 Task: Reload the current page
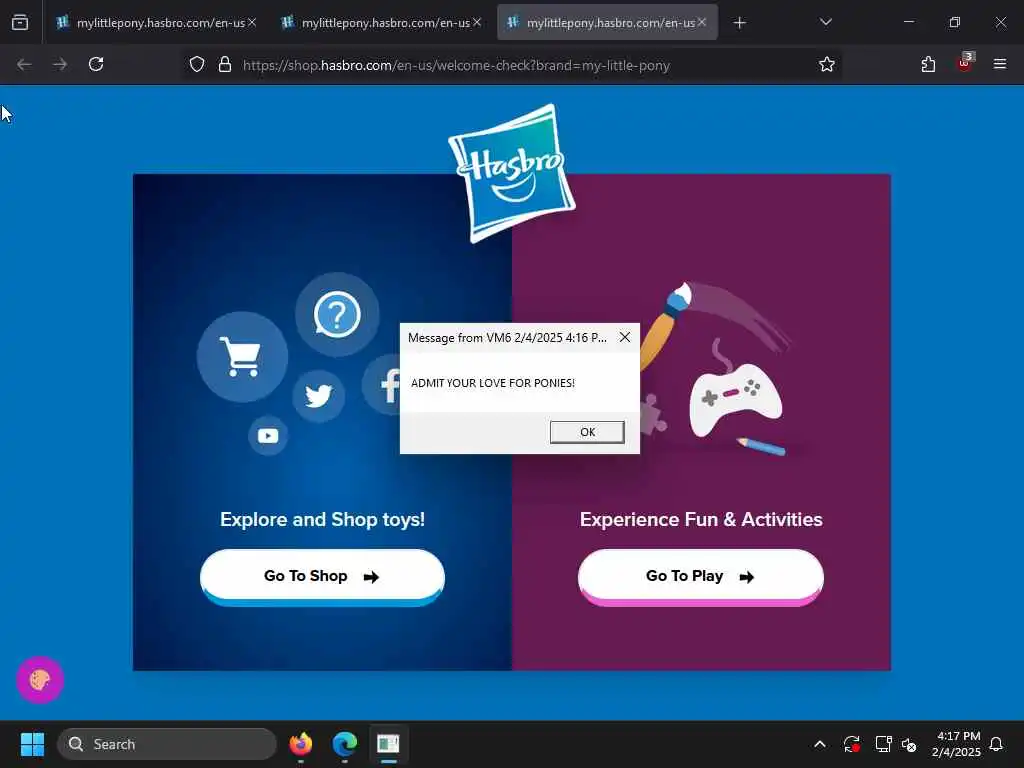coord(96,64)
